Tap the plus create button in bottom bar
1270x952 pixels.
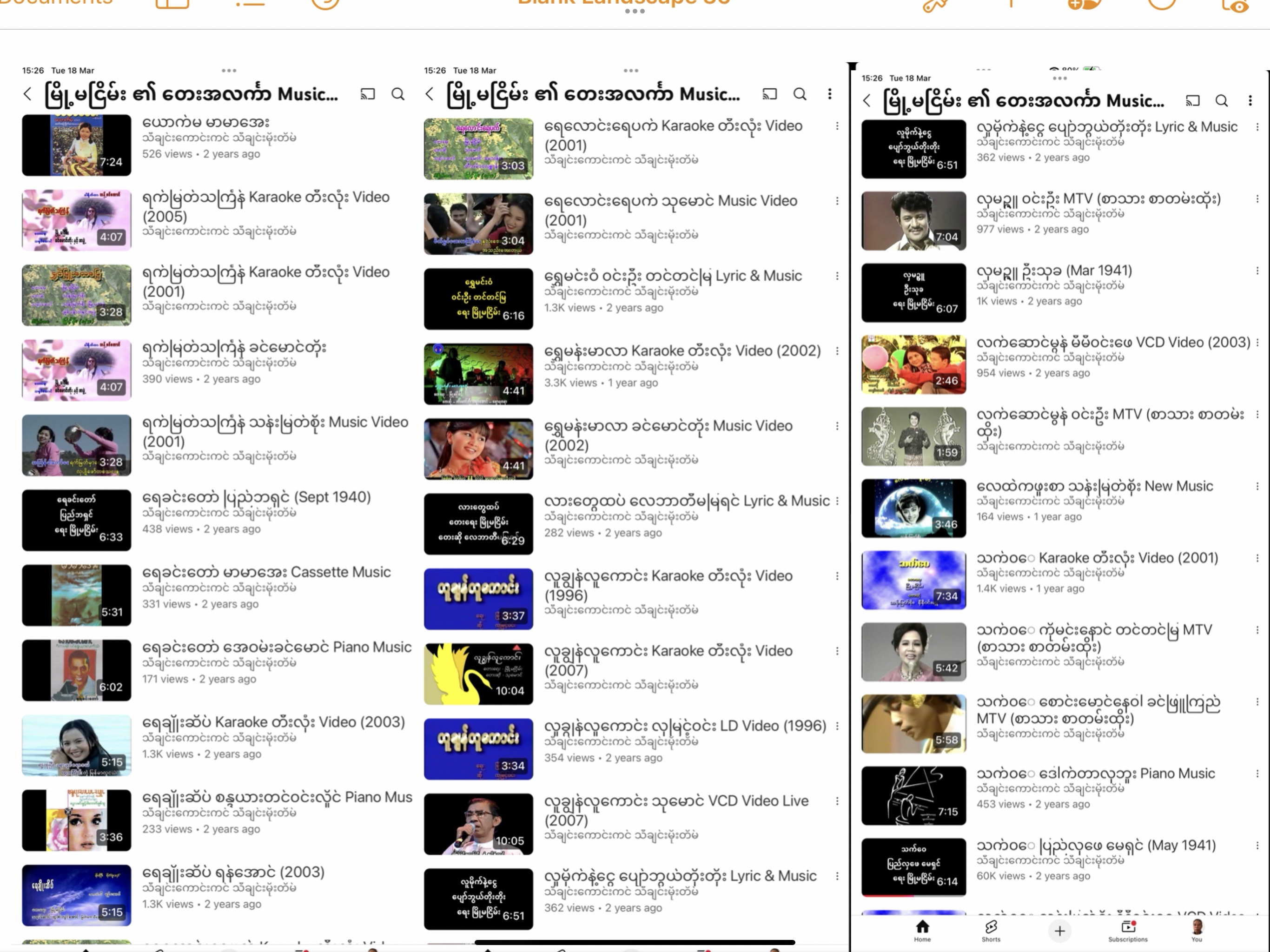1060,931
